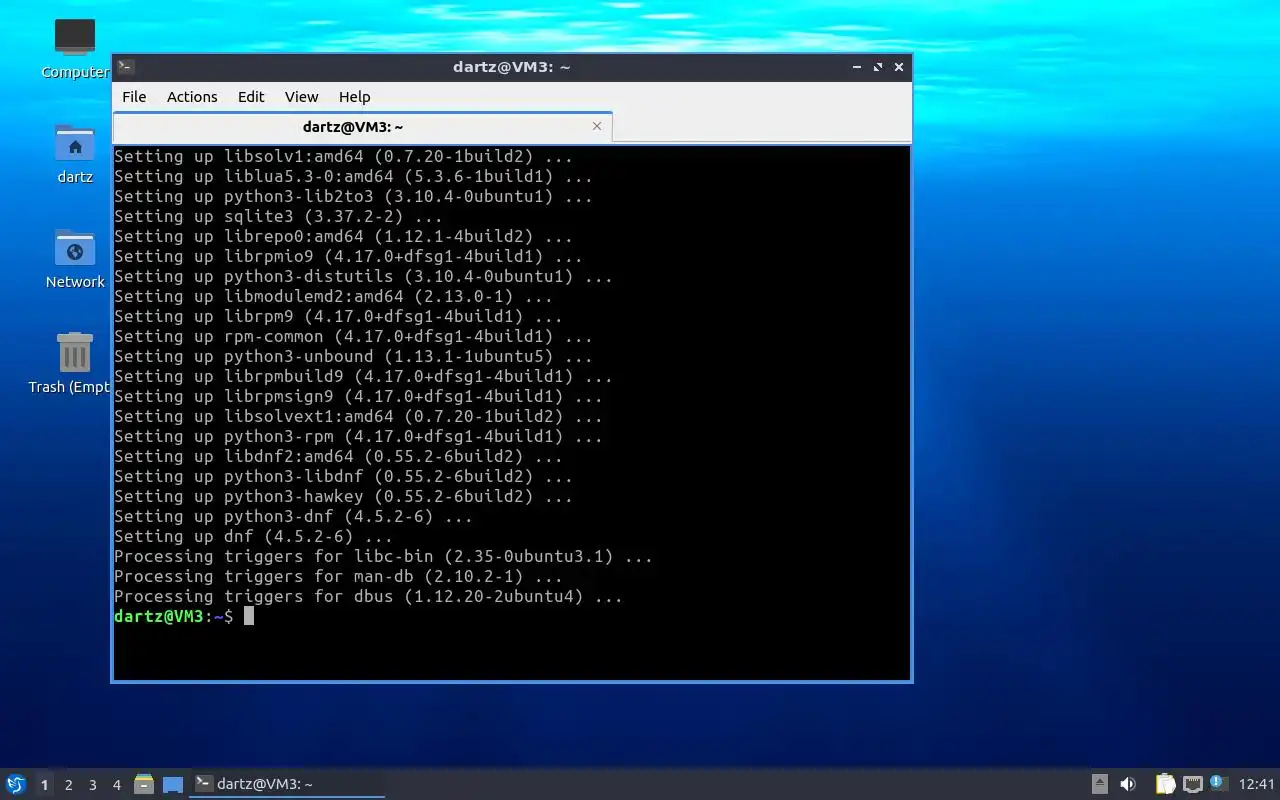Click the terminal icon in the title bar
The image size is (1280, 800).
click(x=125, y=67)
